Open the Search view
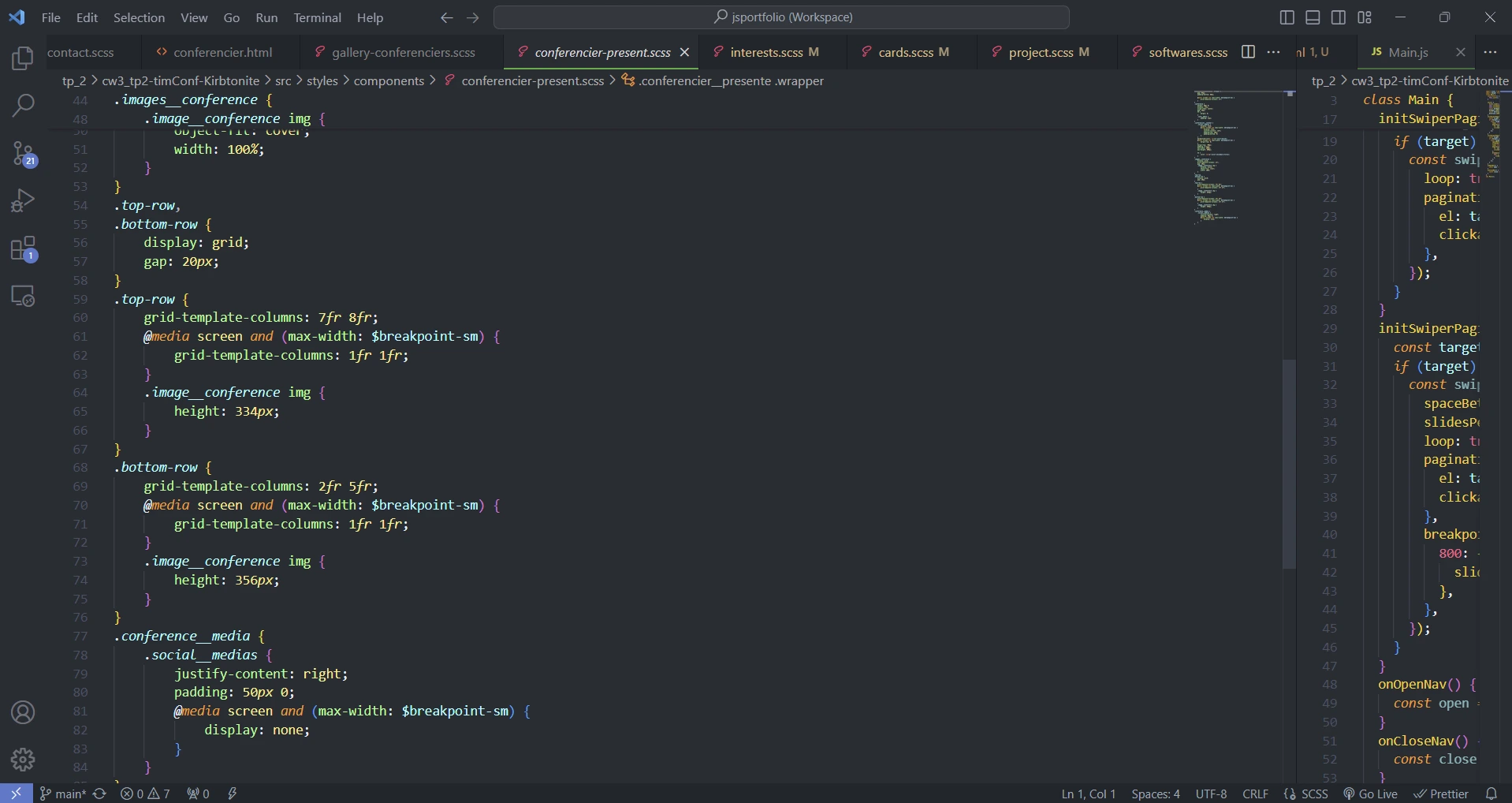This screenshot has width=1512, height=803. point(23,106)
